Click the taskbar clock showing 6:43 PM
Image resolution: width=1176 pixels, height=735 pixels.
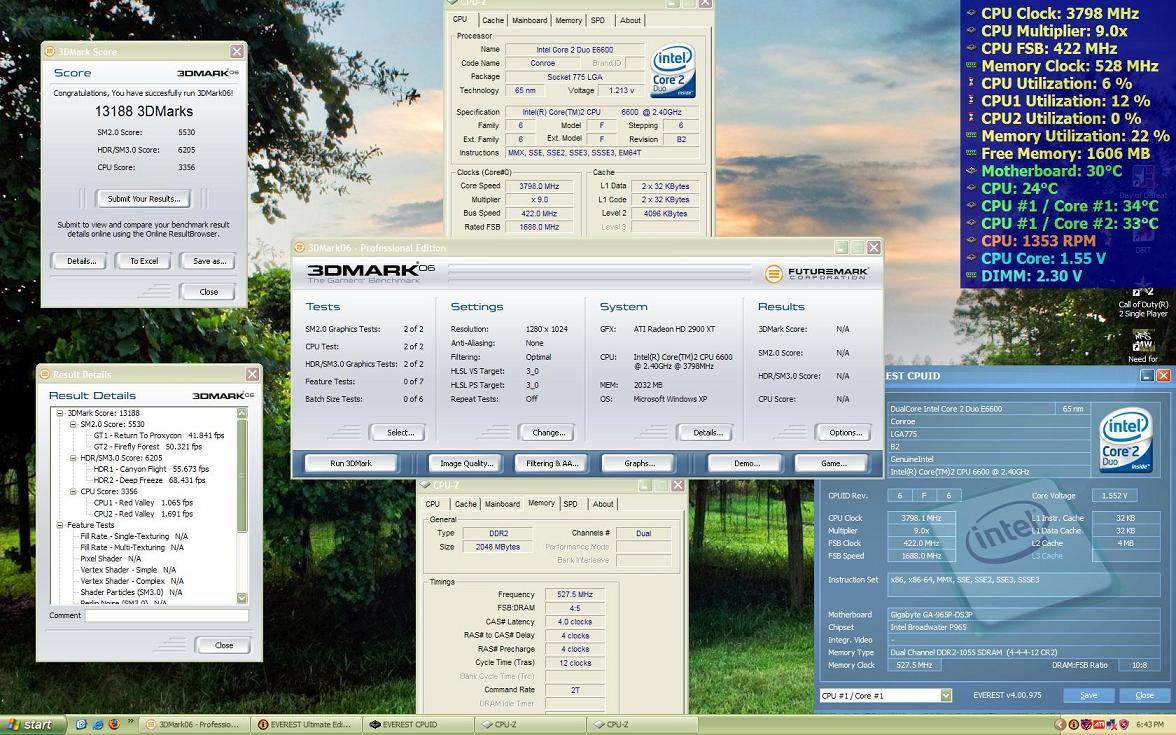[1150, 724]
